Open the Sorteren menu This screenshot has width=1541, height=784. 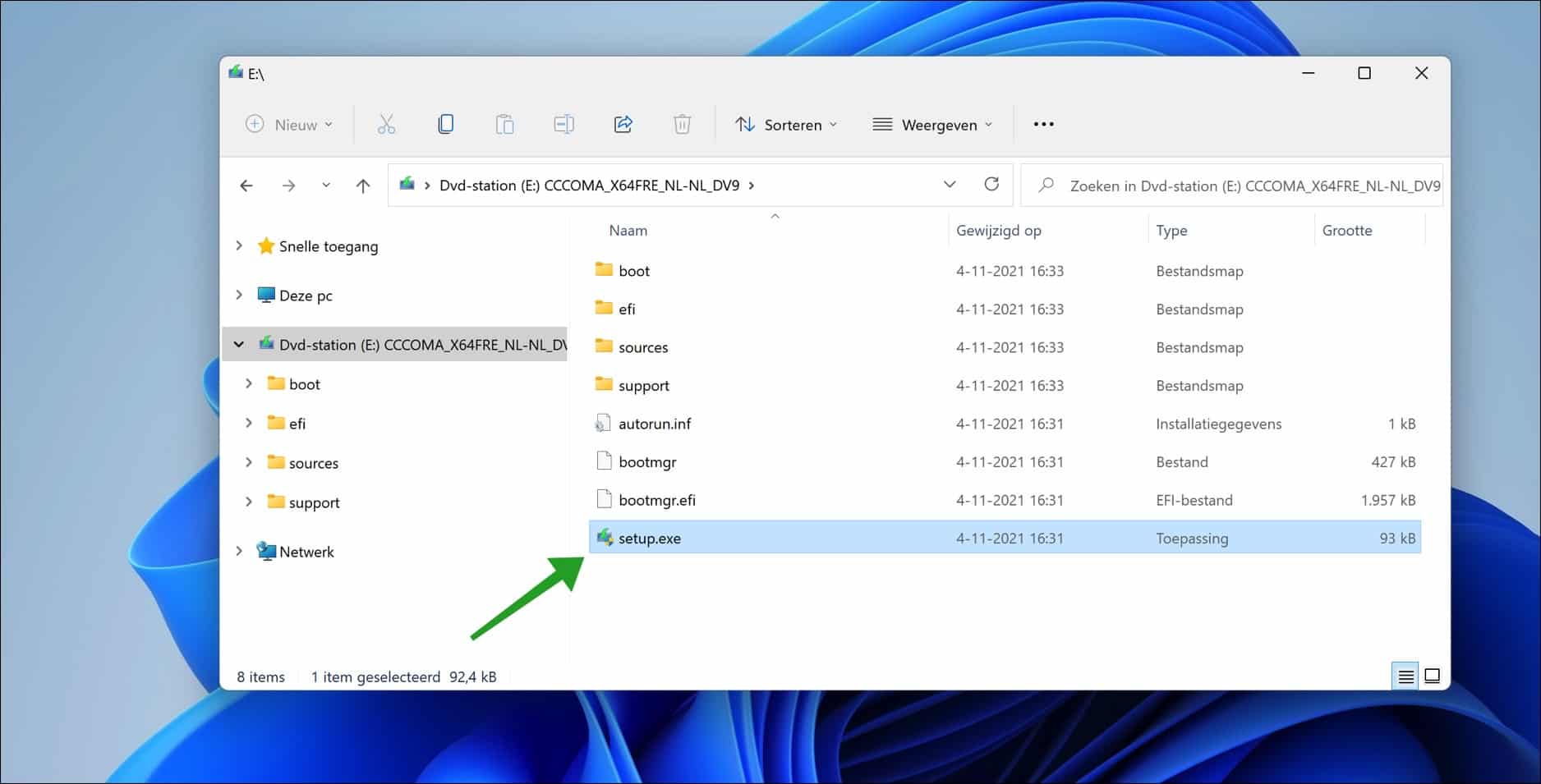tap(786, 124)
